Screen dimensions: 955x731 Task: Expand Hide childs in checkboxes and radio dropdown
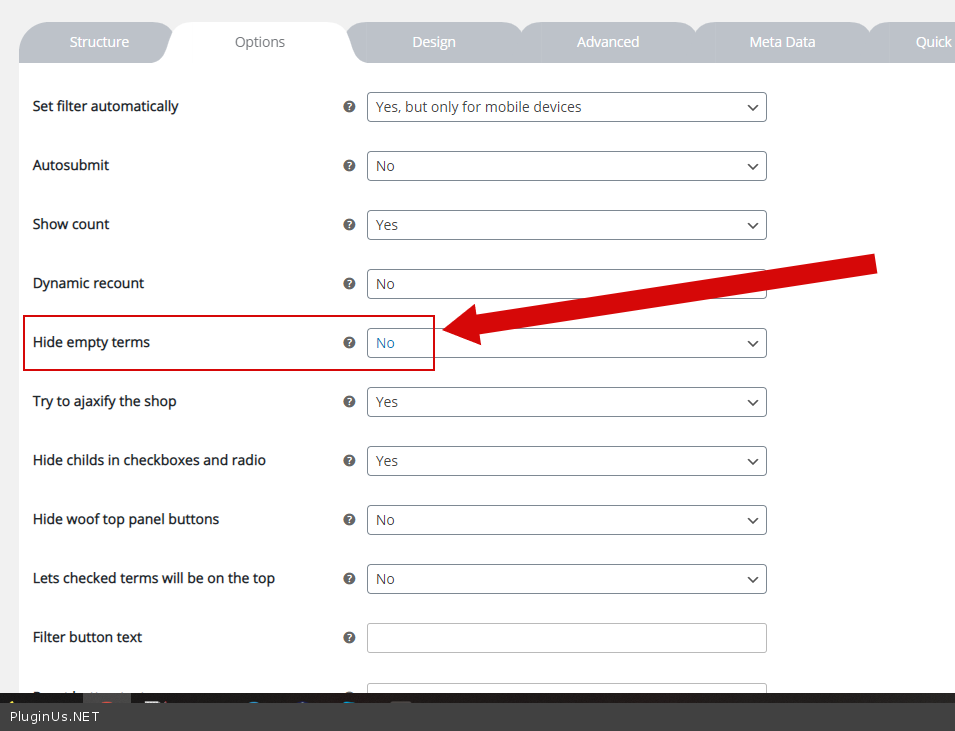coord(566,461)
